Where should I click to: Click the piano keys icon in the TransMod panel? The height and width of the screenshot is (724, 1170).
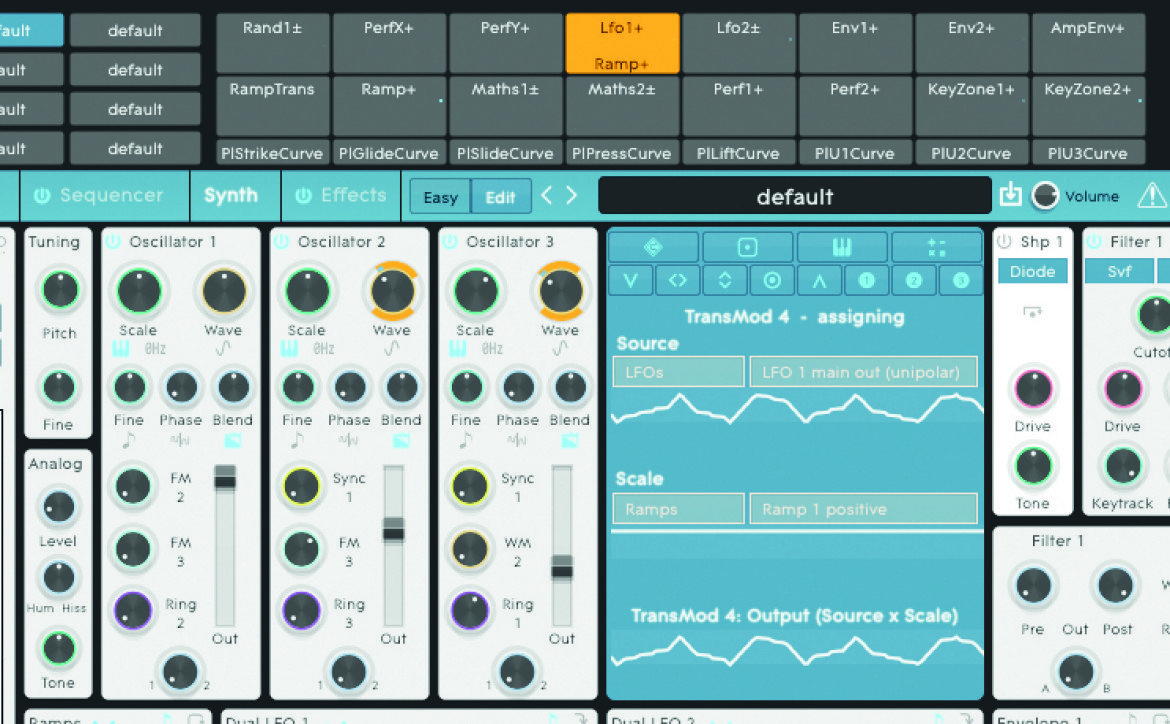coord(842,247)
